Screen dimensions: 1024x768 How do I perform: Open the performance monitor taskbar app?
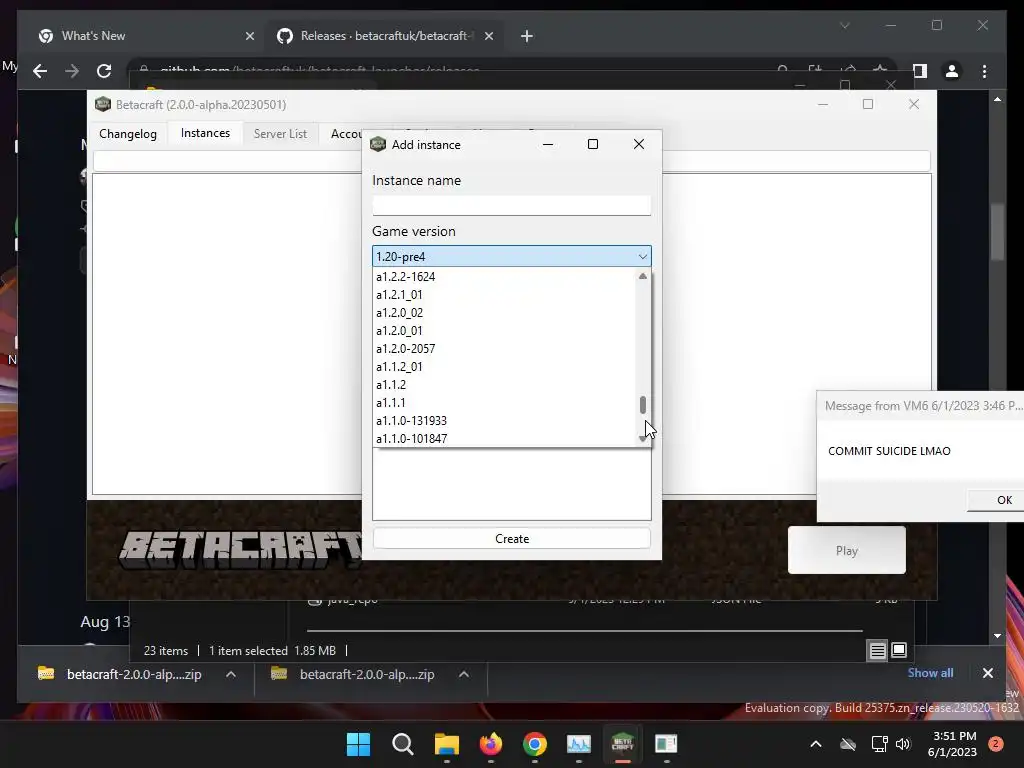[x=579, y=744]
